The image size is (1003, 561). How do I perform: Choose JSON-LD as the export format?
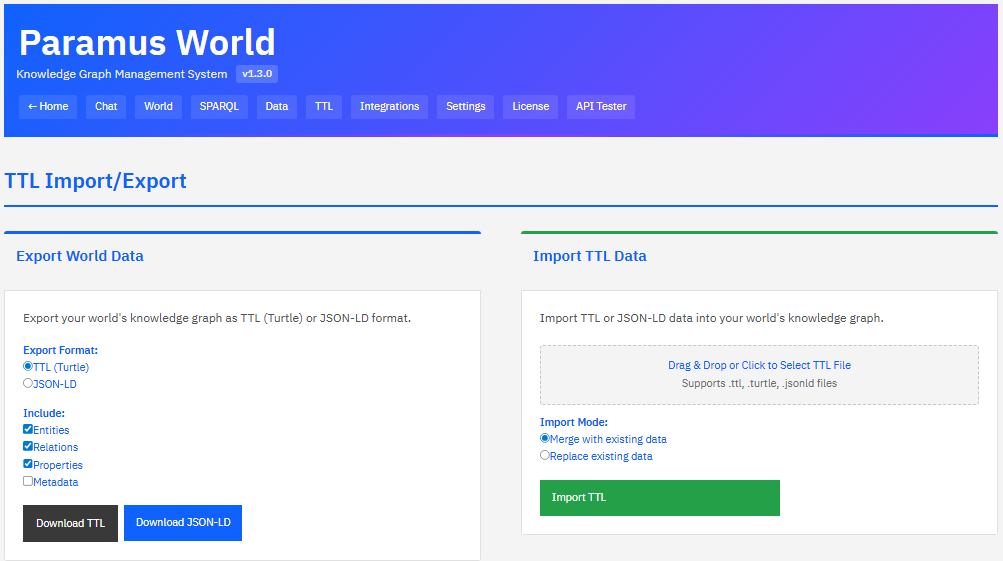tap(28, 383)
